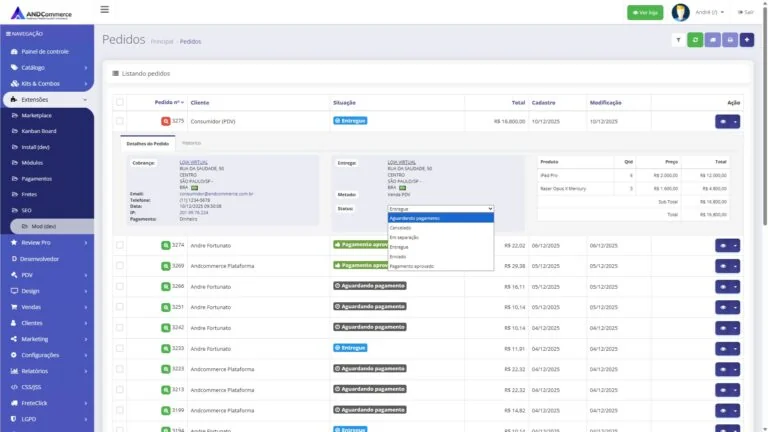Check the select-all checkbox in table header
This screenshot has height=432, width=768.
(x=120, y=102)
